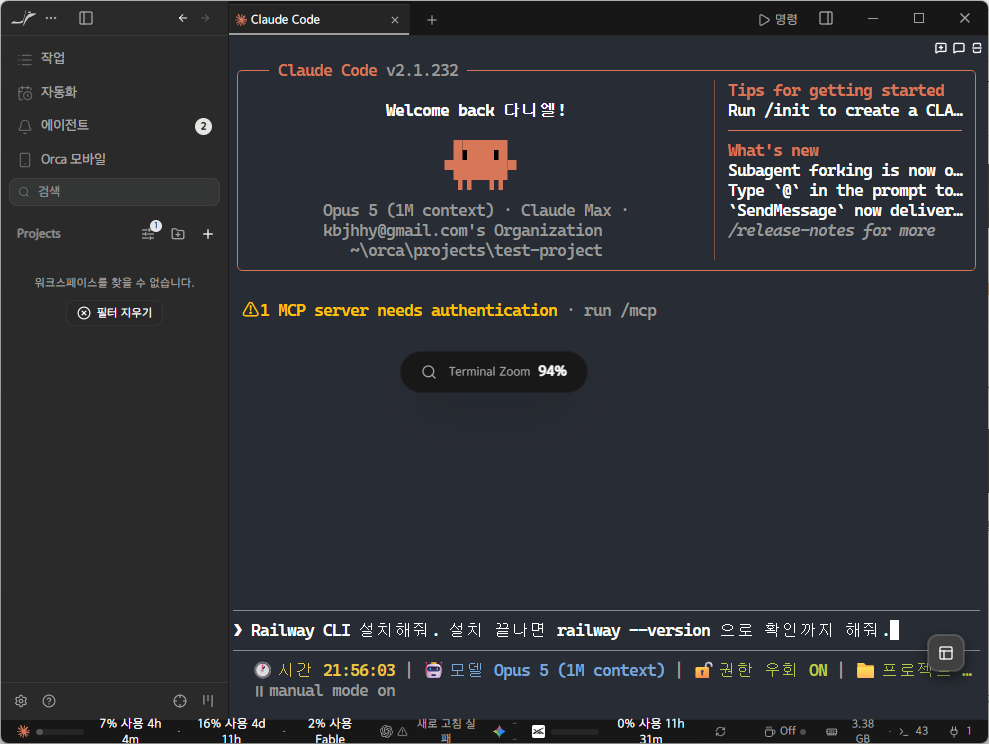Image resolution: width=989 pixels, height=744 pixels.
Task: Click the Gemini sparkle icon in status bar
Action: pos(499,731)
